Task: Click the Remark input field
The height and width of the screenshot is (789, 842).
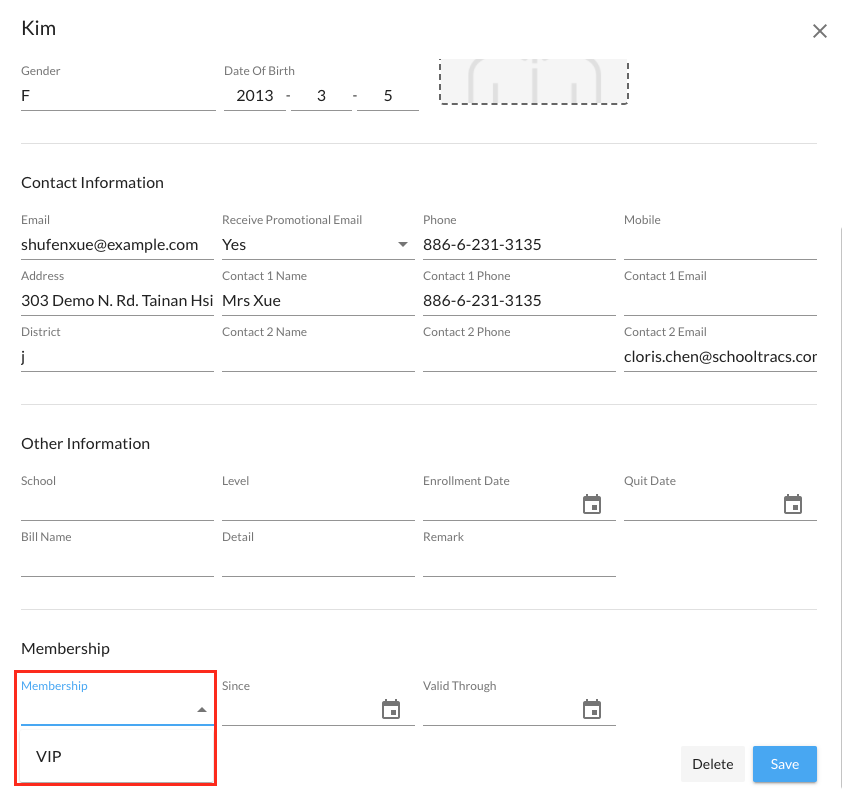Action: (519, 562)
